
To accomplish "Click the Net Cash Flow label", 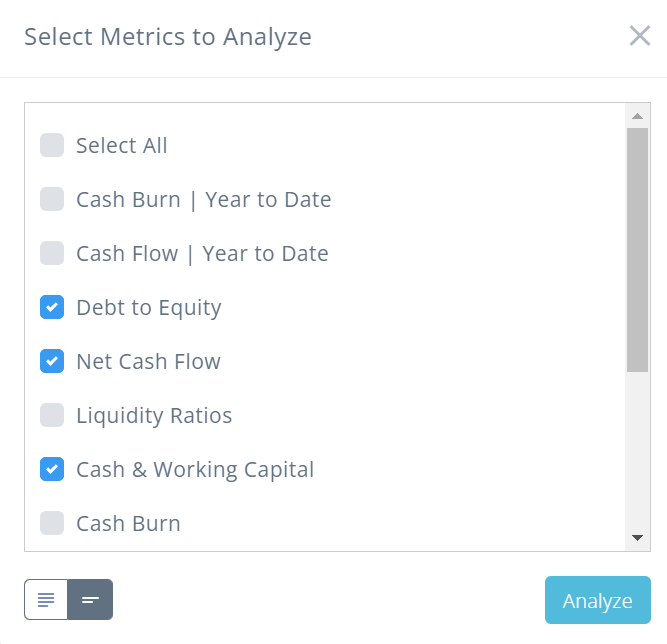I will coord(148,362).
